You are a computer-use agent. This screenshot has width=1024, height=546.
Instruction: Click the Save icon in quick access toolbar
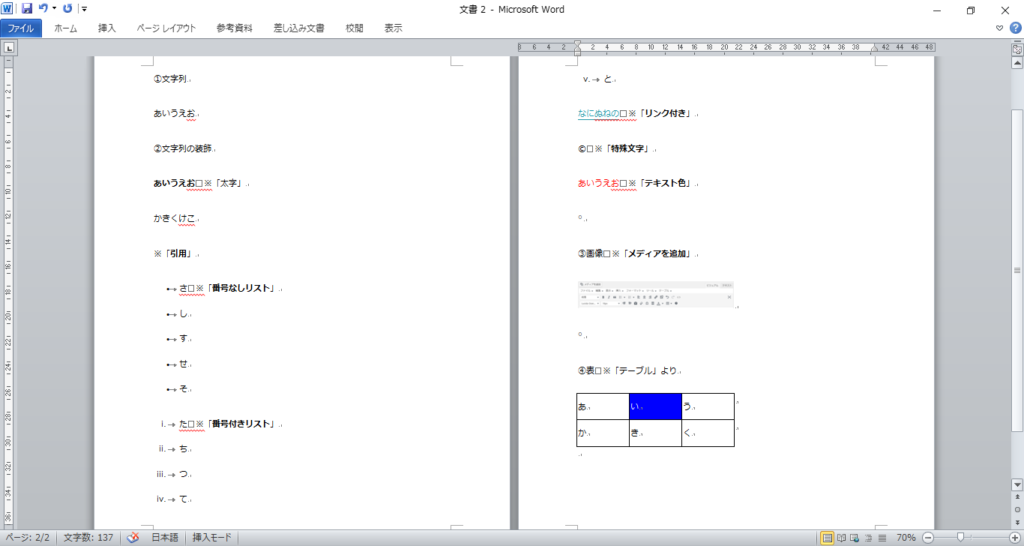click(x=27, y=8)
